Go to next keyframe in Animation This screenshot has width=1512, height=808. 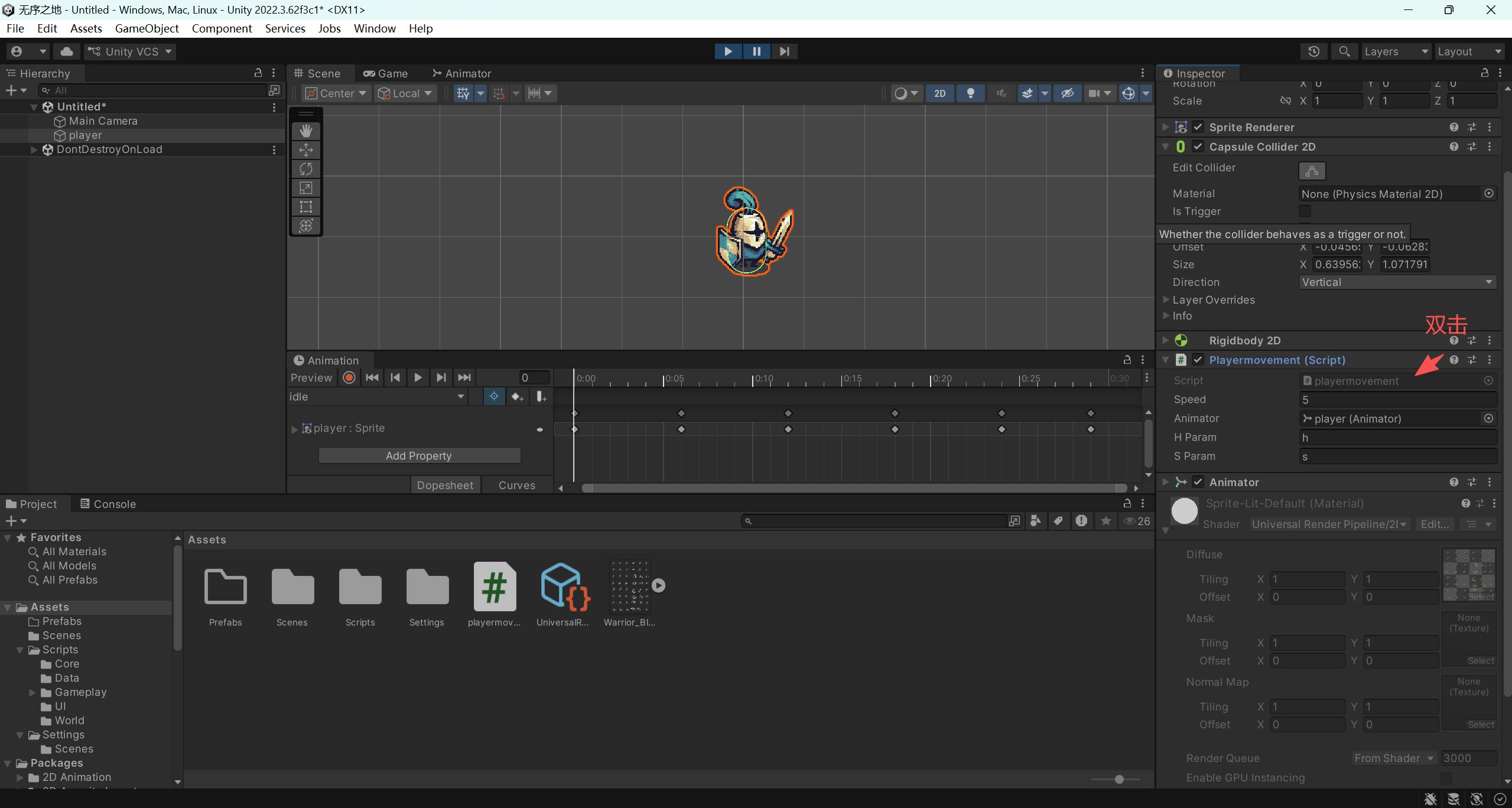pyautogui.click(x=441, y=378)
